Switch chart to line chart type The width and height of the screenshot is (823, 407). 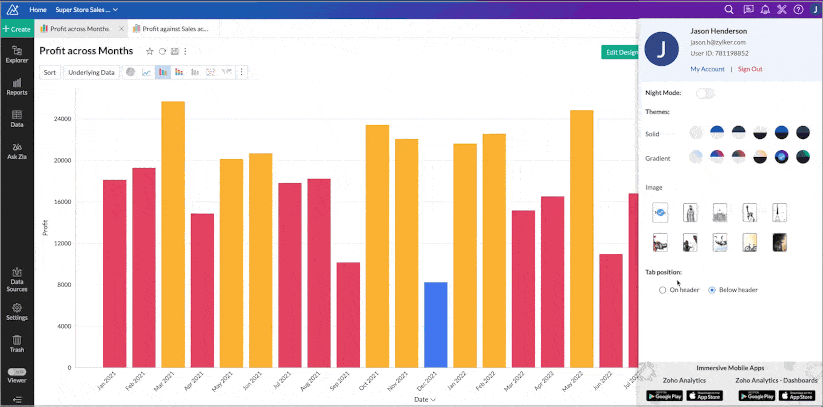147,72
